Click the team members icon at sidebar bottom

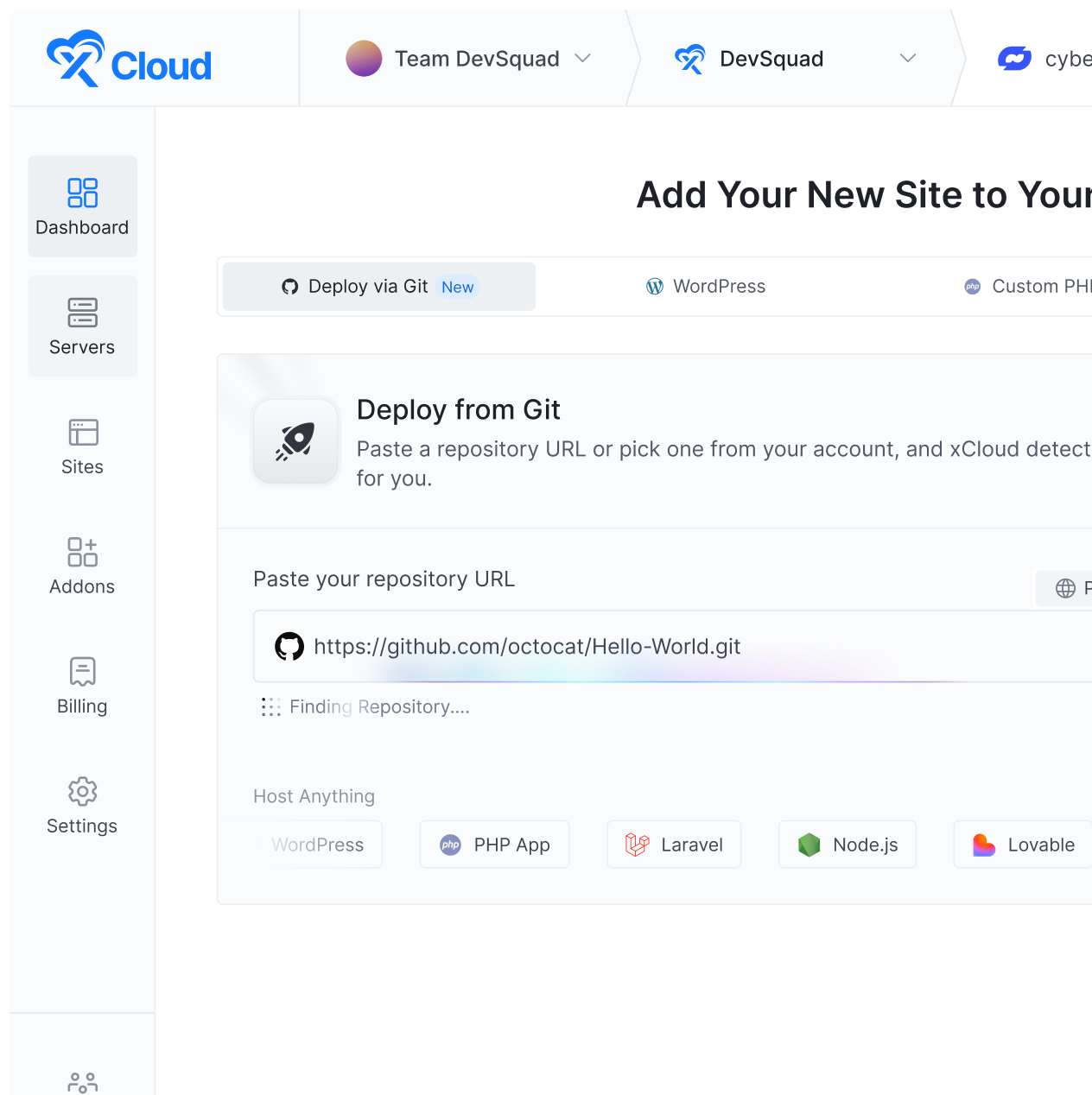click(83, 1082)
